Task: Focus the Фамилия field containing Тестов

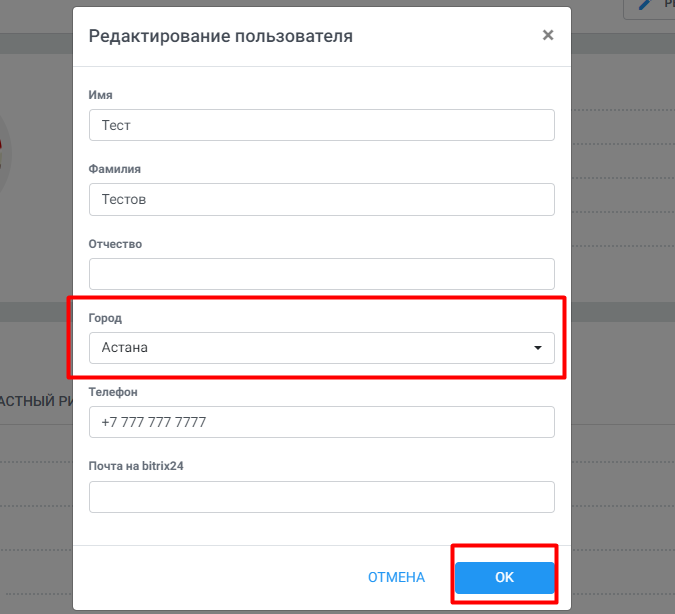Action: (322, 199)
